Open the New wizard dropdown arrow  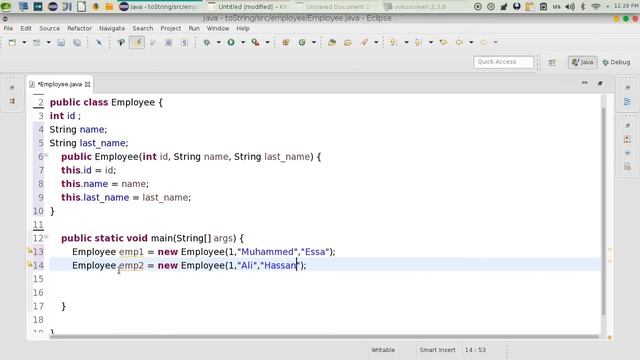(24, 42)
